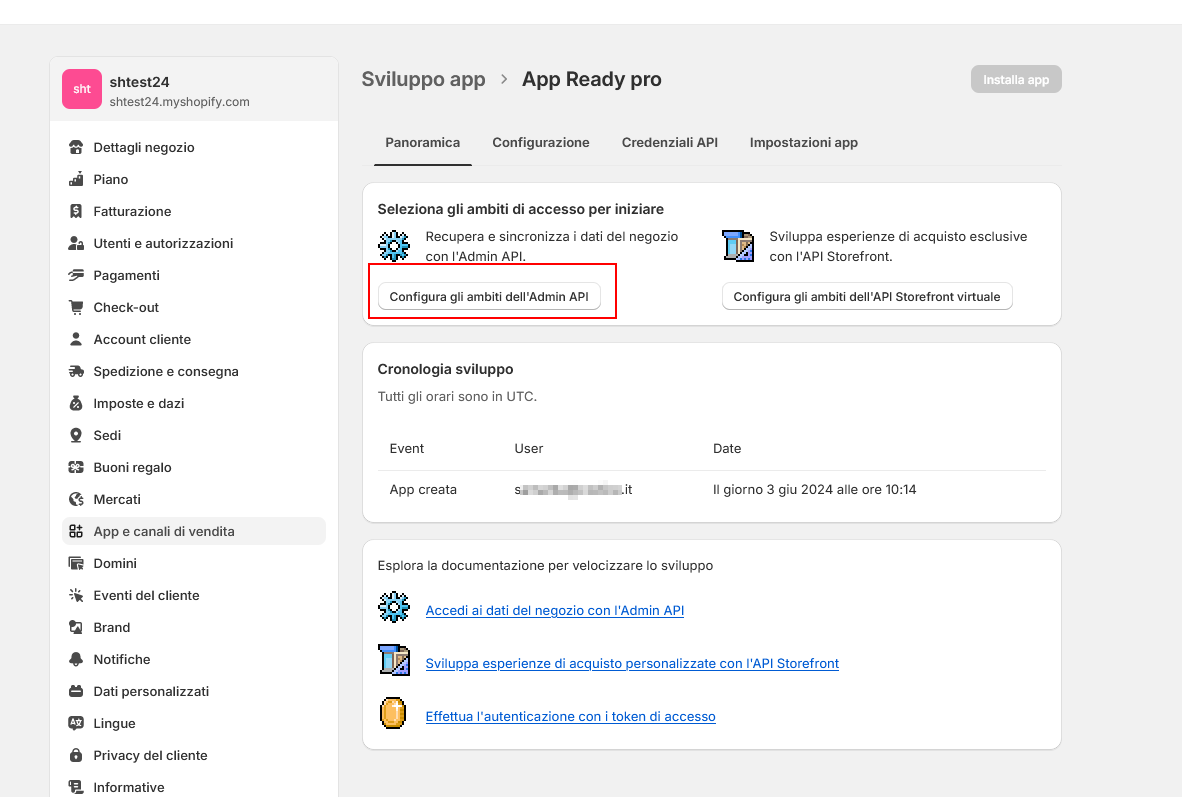Select Privacy del cliente in sidebar

[194, 756]
